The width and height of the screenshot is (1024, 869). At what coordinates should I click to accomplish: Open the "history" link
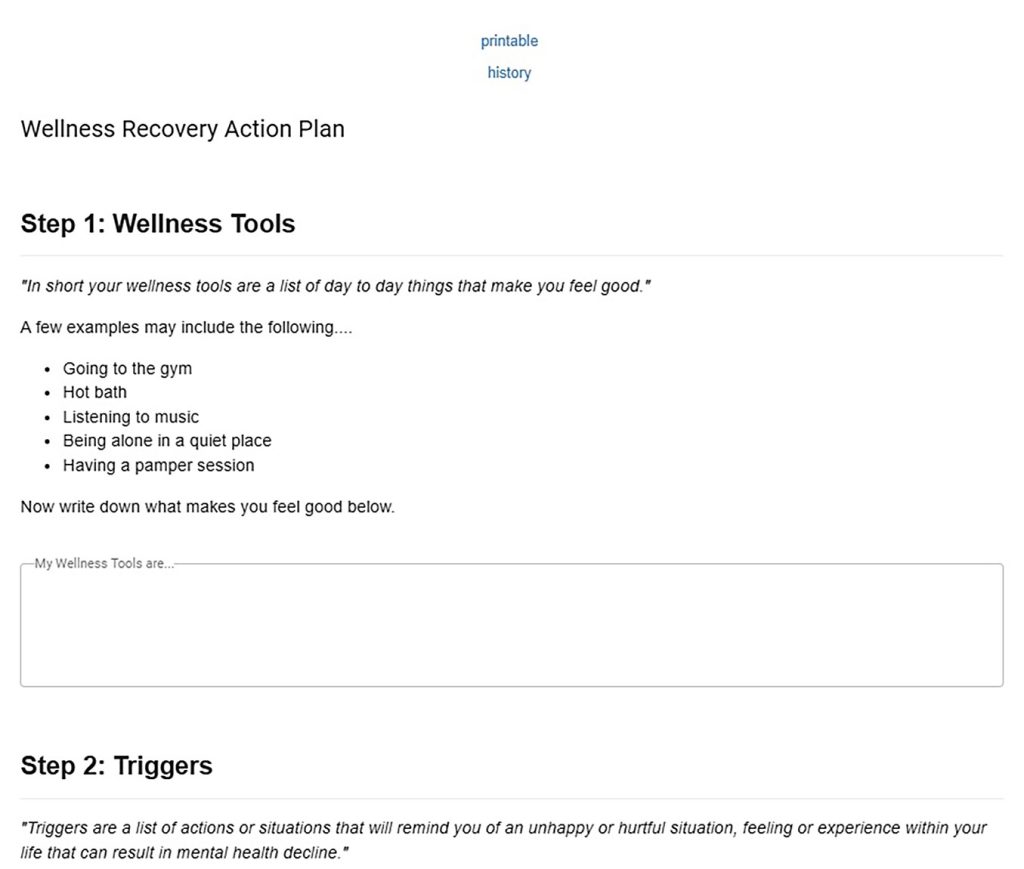point(509,73)
